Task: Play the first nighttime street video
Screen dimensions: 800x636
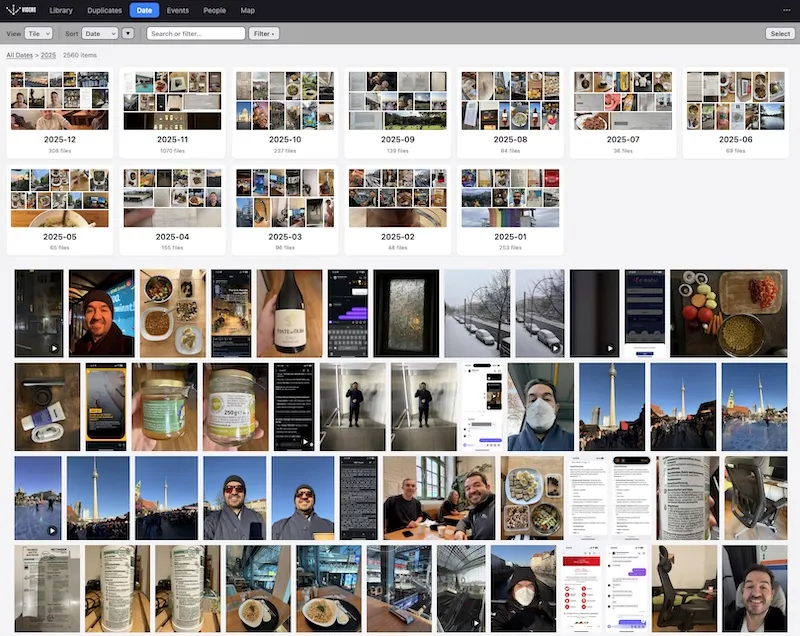Action: [x=39, y=313]
